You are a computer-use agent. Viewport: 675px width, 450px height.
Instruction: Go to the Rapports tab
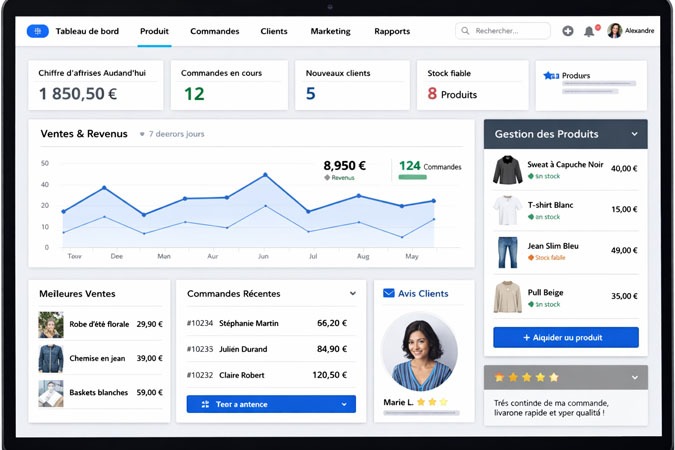392,31
